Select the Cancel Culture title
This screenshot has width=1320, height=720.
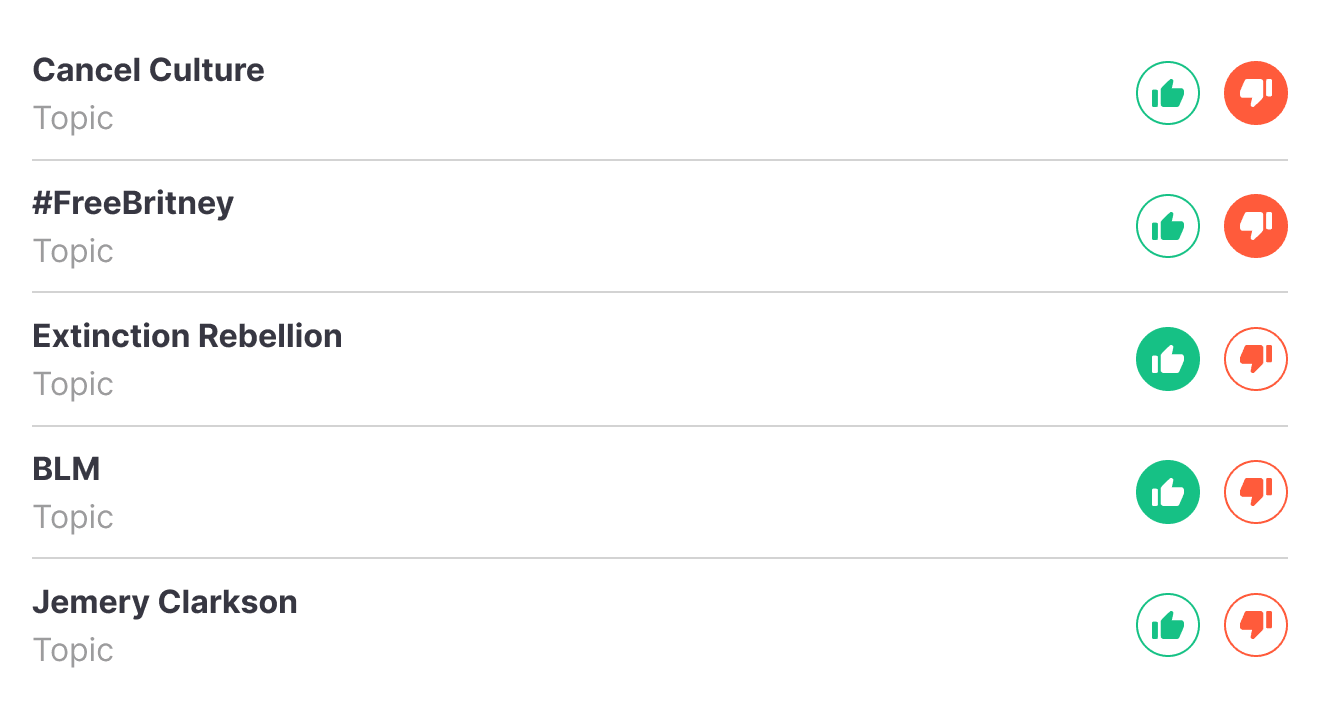click(148, 70)
